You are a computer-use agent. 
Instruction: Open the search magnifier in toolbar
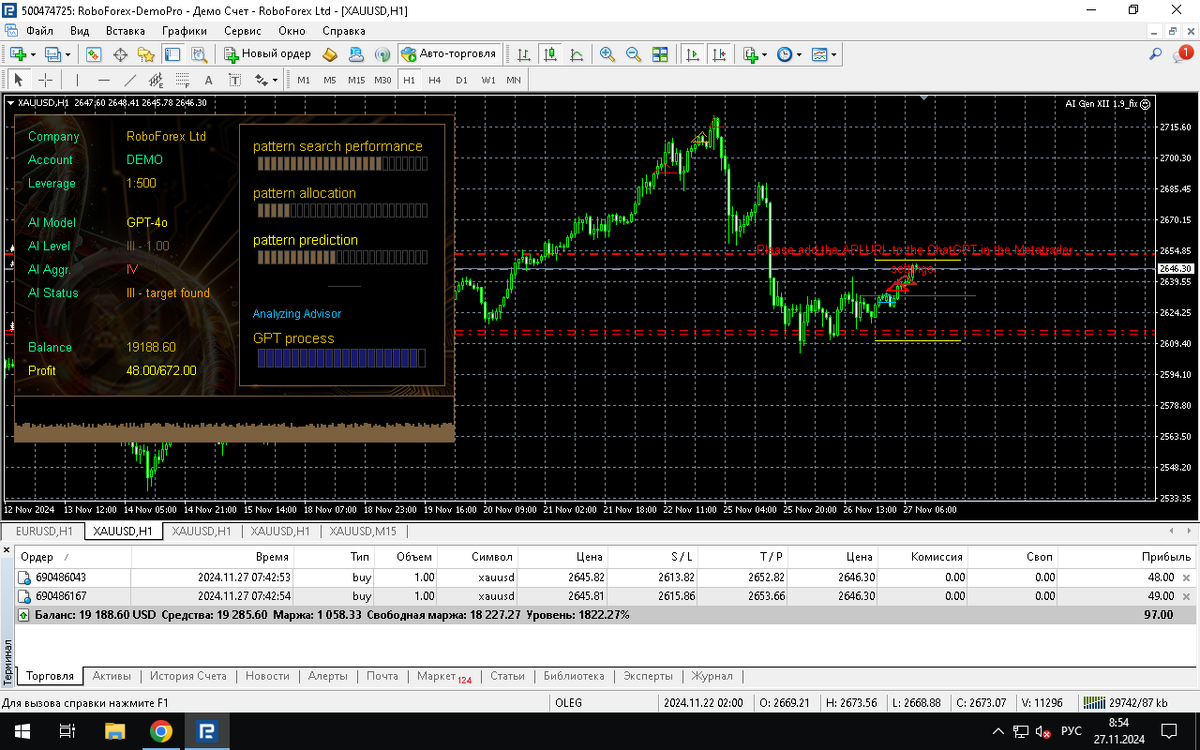click(x=1155, y=54)
